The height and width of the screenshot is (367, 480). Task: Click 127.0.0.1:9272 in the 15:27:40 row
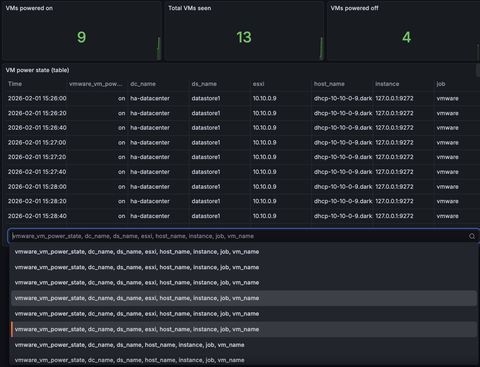[x=394, y=172]
